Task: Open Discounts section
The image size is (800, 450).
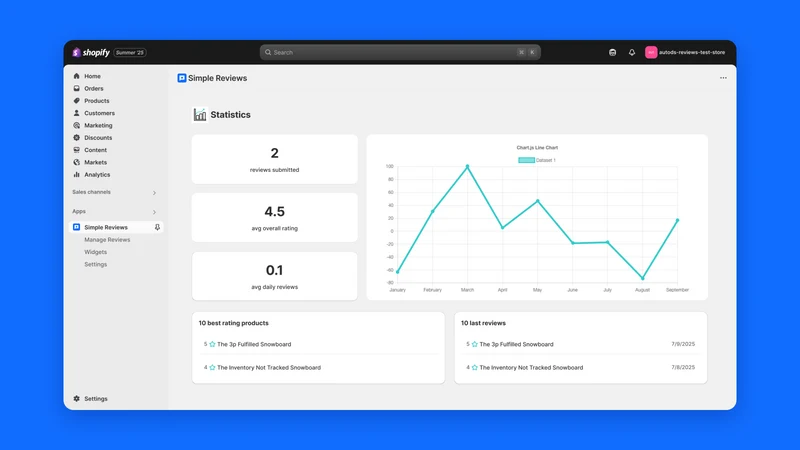Action: click(x=98, y=137)
